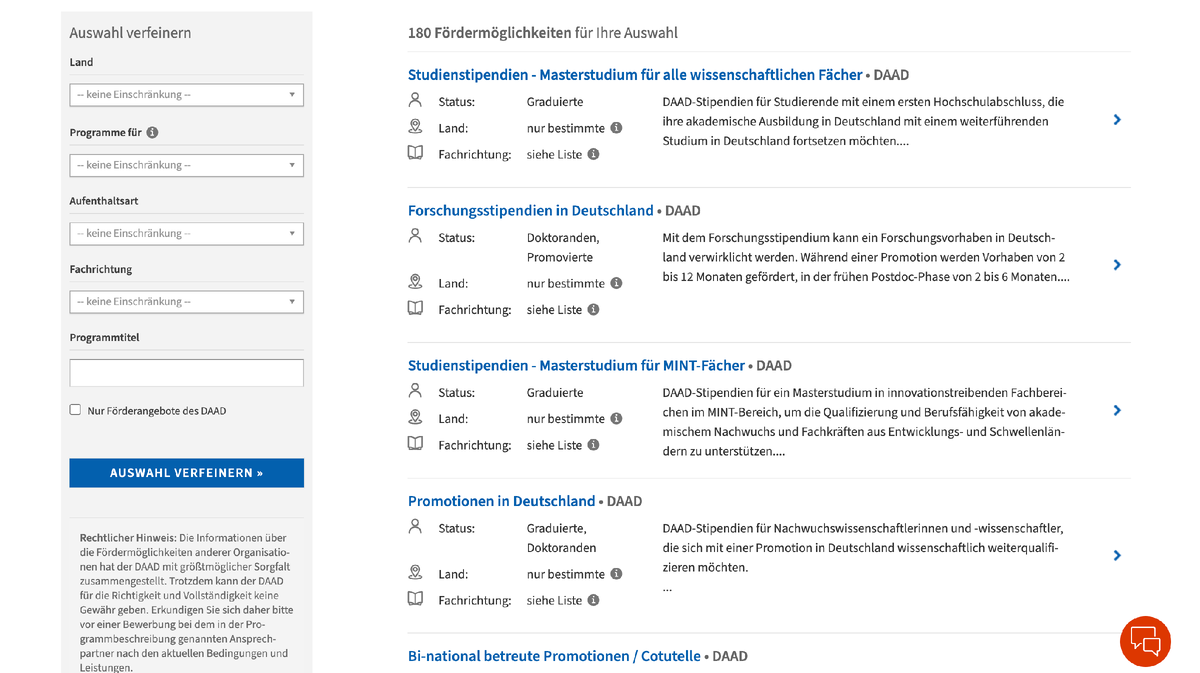Enable Nur Förderangebote des DAAD checkbox
Viewport: 1200px width, 673px height.
click(75, 410)
